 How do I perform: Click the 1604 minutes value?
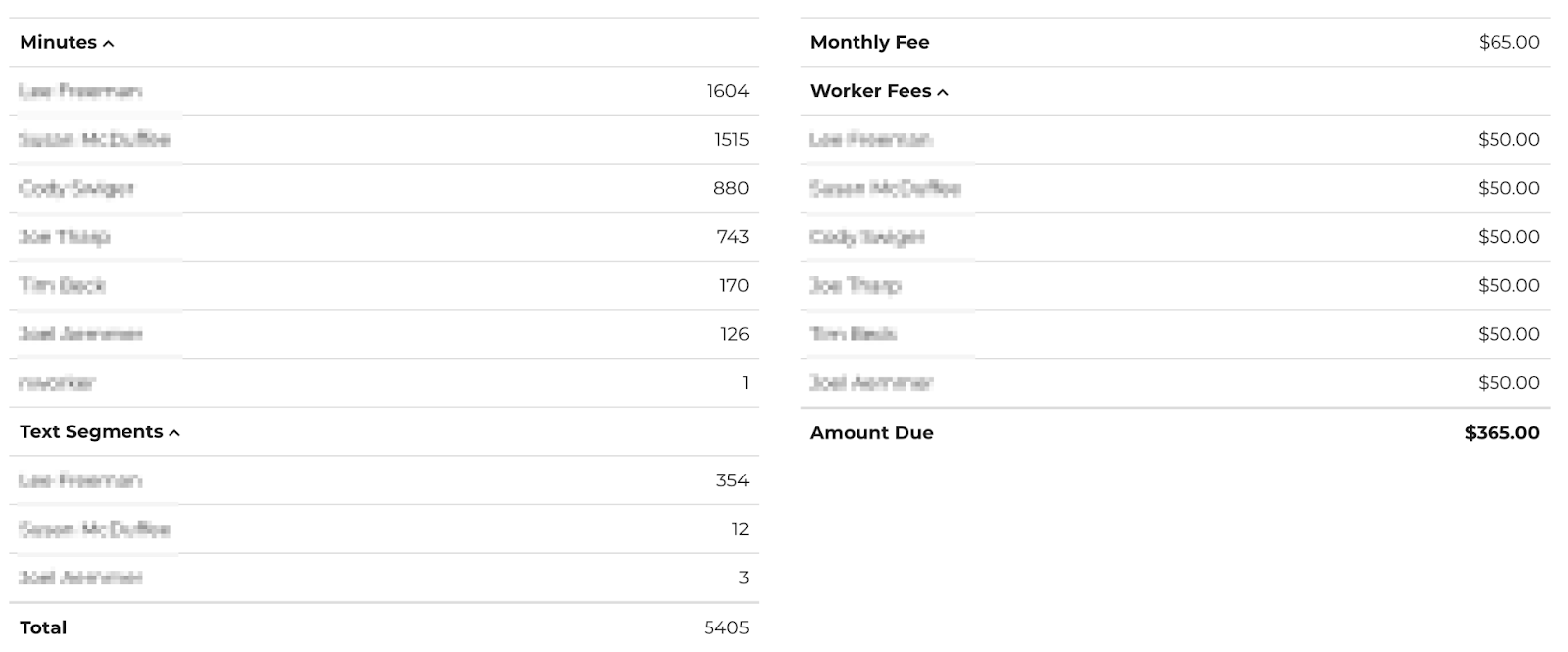(727, 91)
